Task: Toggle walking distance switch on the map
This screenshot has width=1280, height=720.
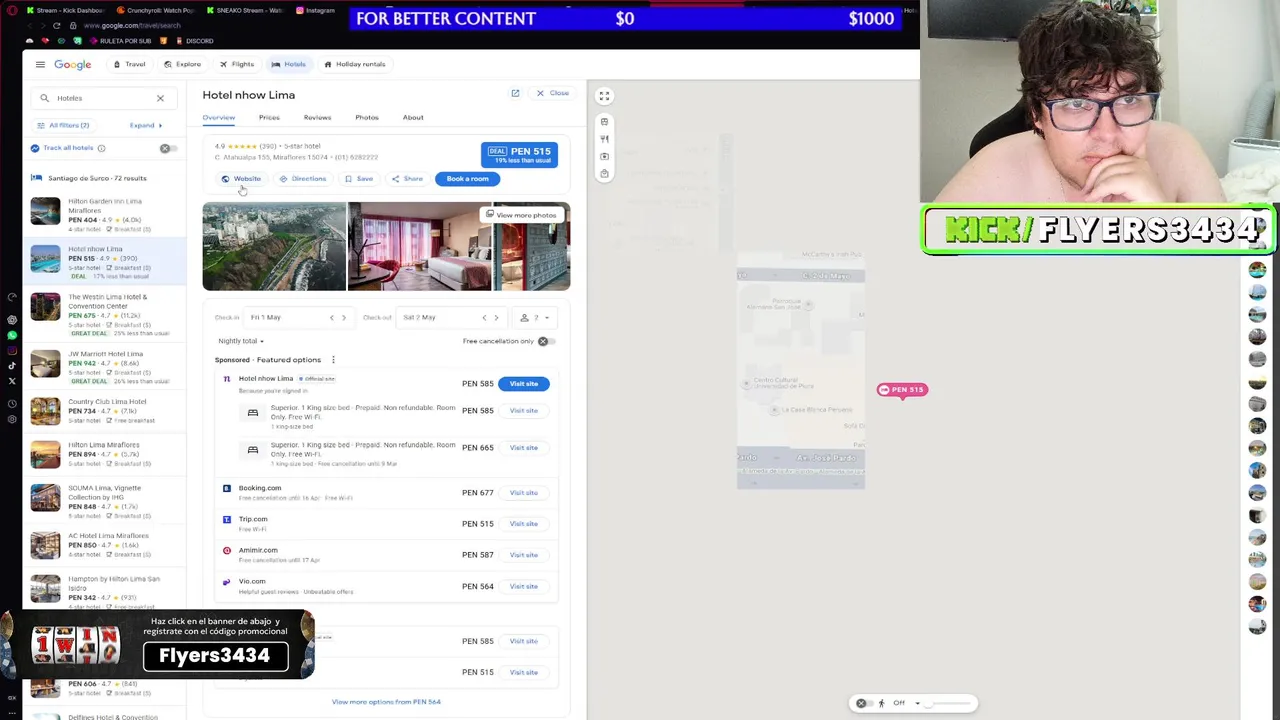Action: pyautogui.click(x=864, y=703)
